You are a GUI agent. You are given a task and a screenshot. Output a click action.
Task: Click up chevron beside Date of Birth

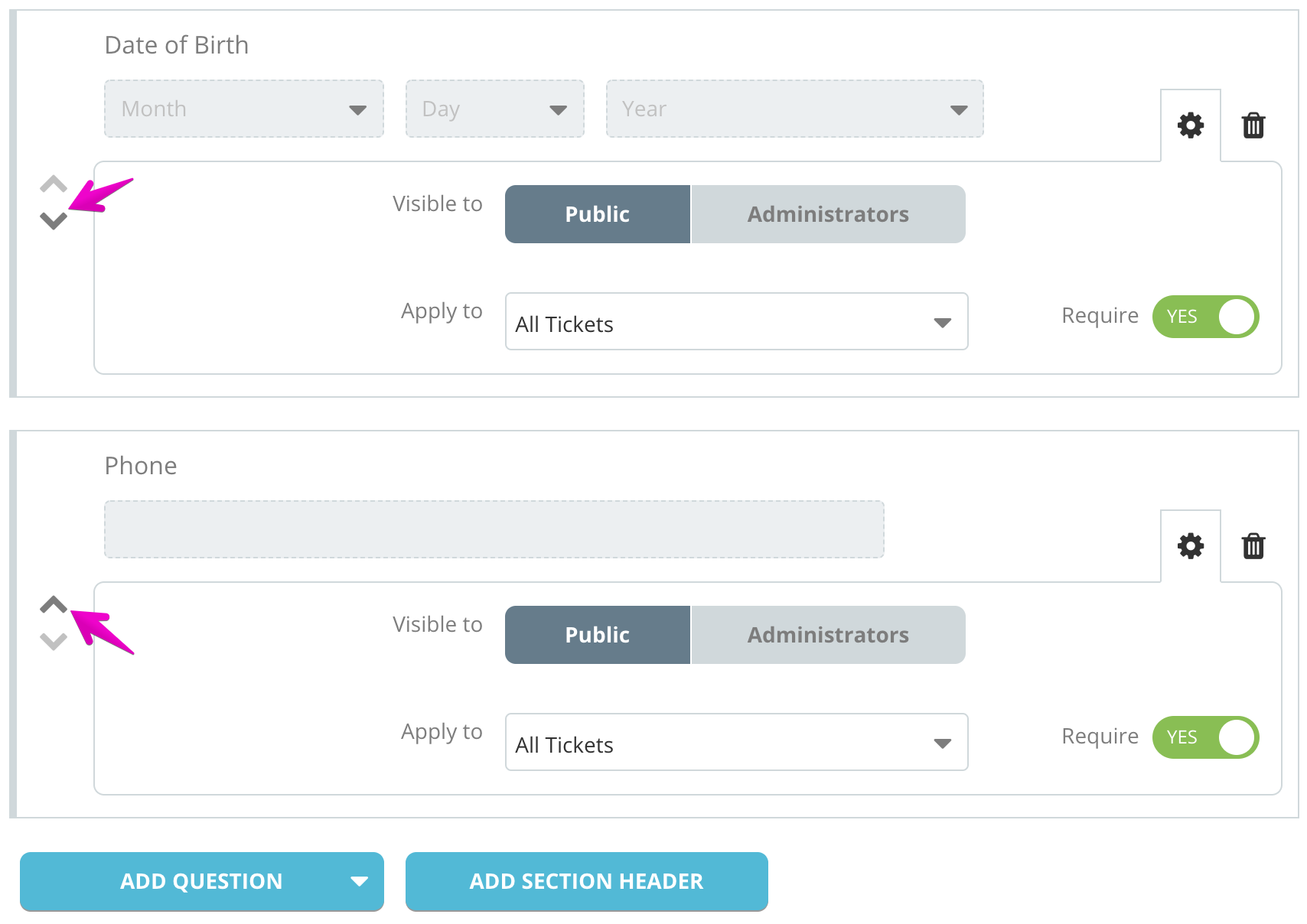(54, 184)
